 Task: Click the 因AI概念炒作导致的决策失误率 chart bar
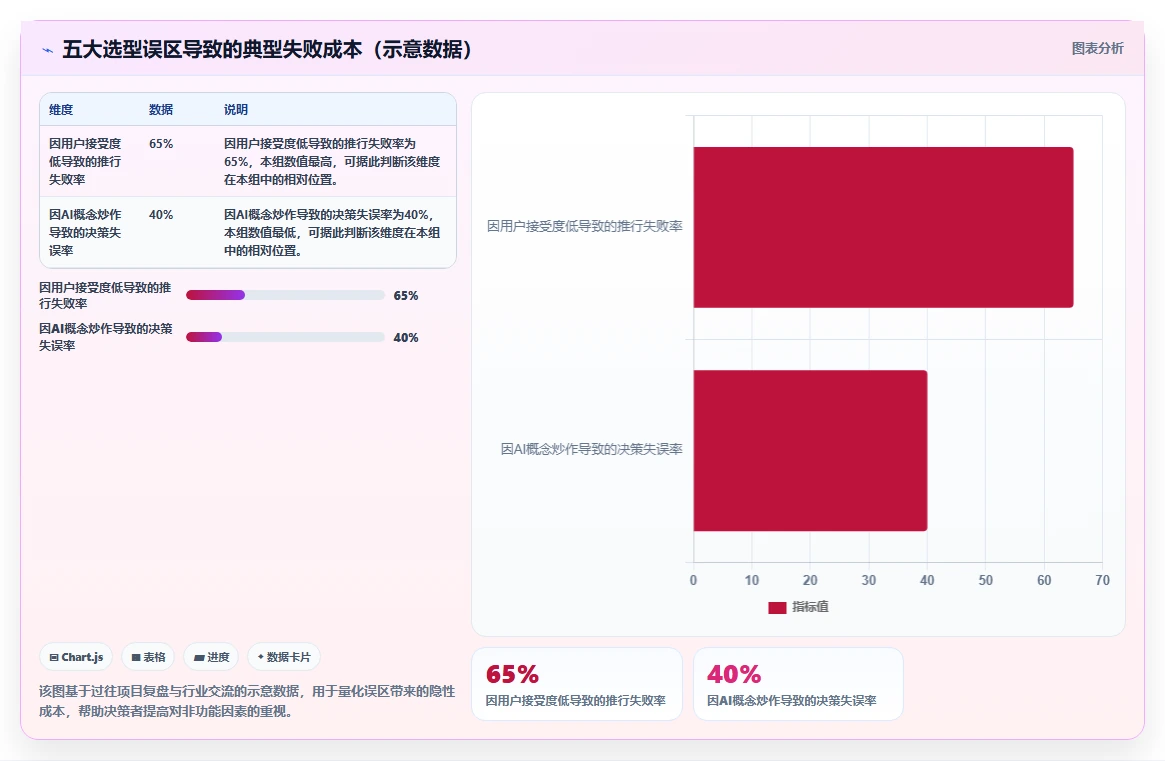click(x=811, y=450)
